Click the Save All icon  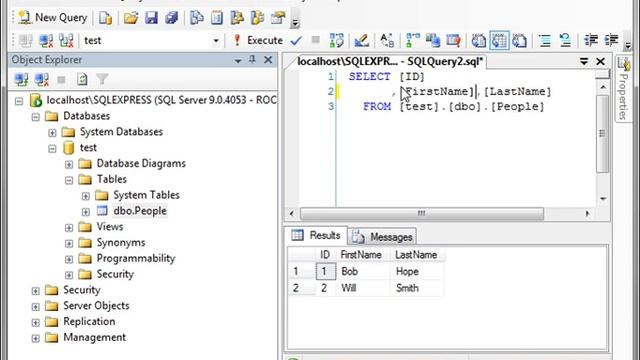[171, 18]
